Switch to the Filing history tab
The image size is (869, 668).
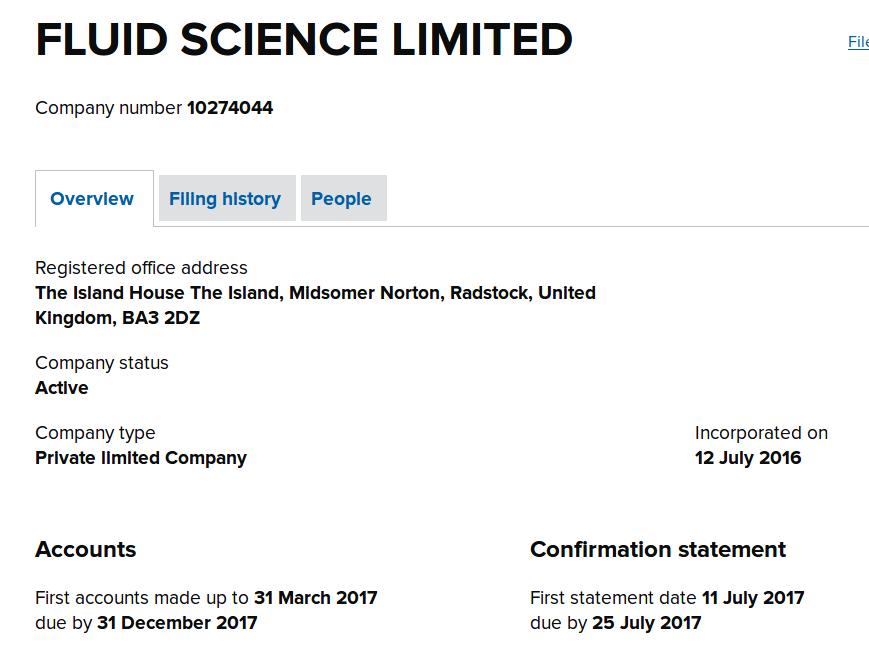(225, 198)
